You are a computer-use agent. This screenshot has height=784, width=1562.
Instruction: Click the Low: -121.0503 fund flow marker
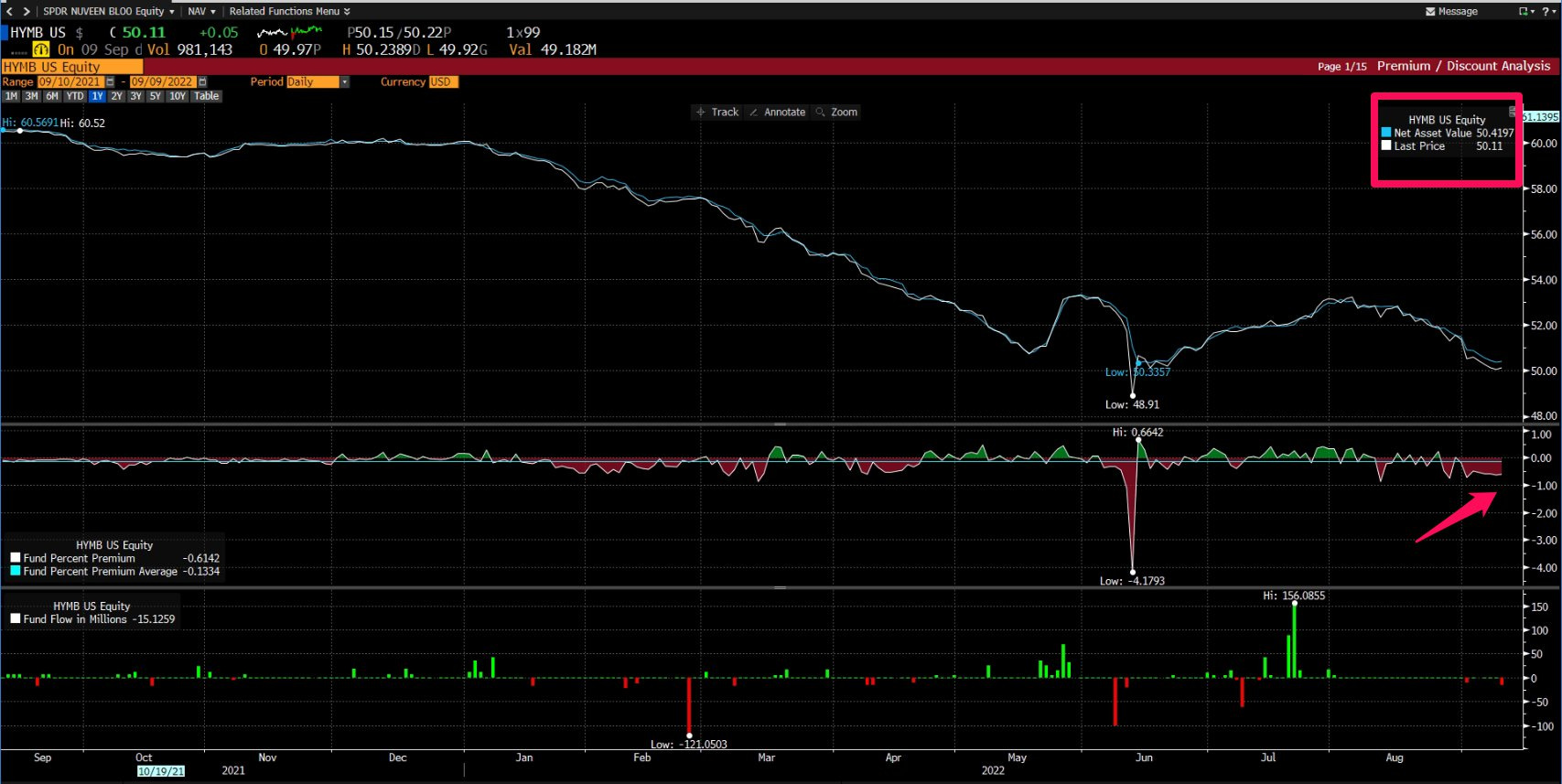coord(688,745)
